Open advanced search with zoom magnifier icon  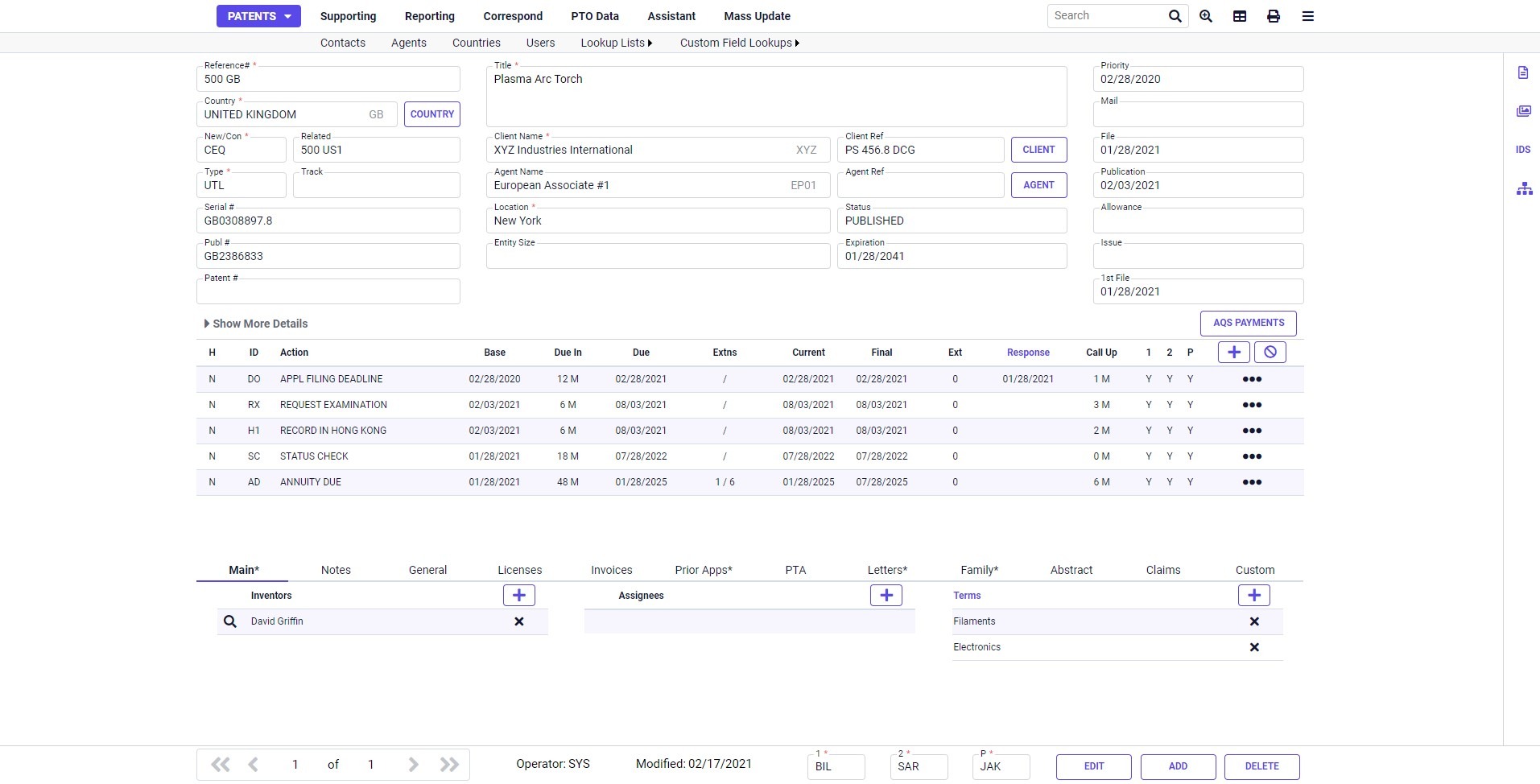click(1206, 16)
